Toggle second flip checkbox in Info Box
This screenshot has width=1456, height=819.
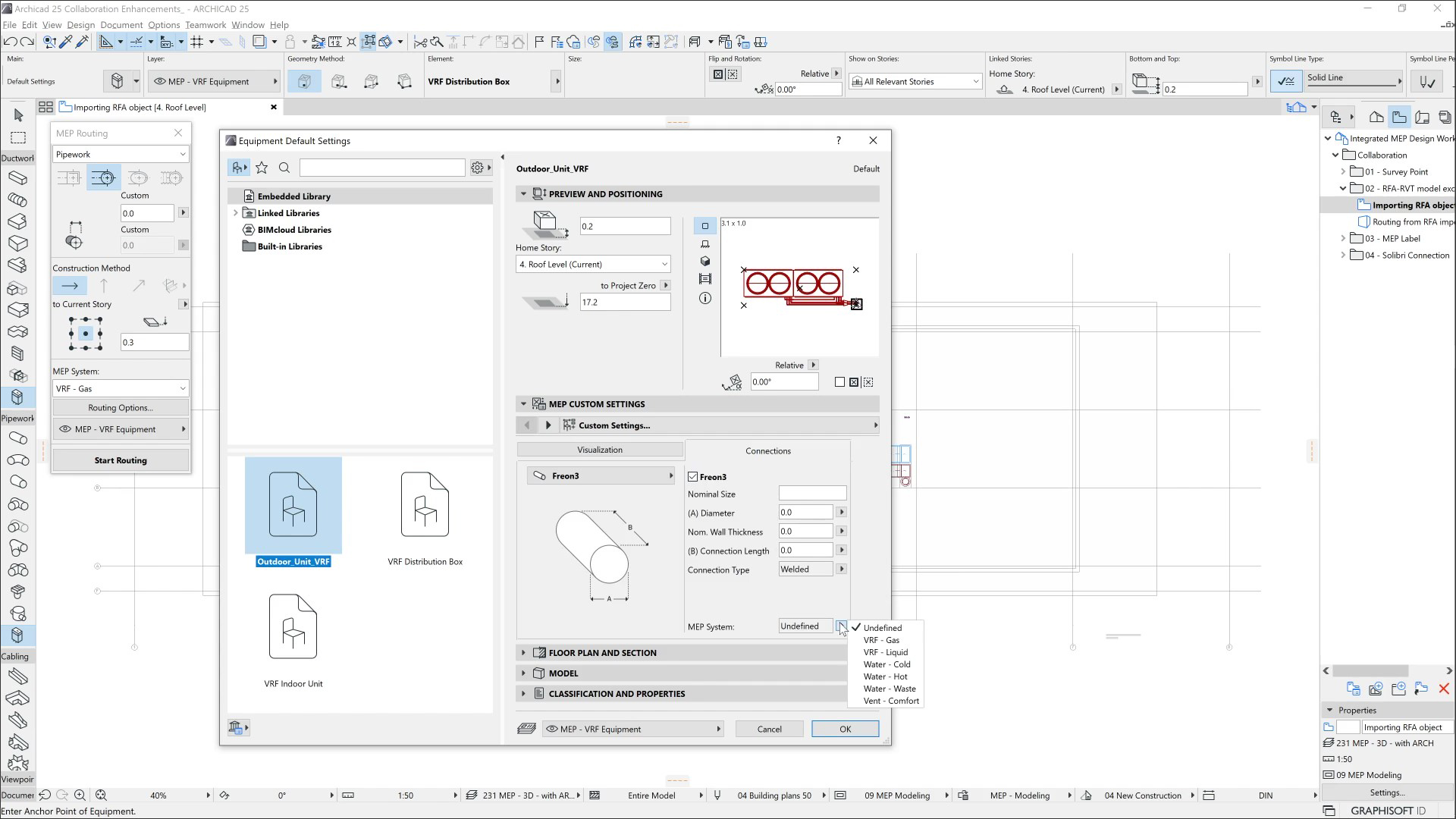pos(733,74)
